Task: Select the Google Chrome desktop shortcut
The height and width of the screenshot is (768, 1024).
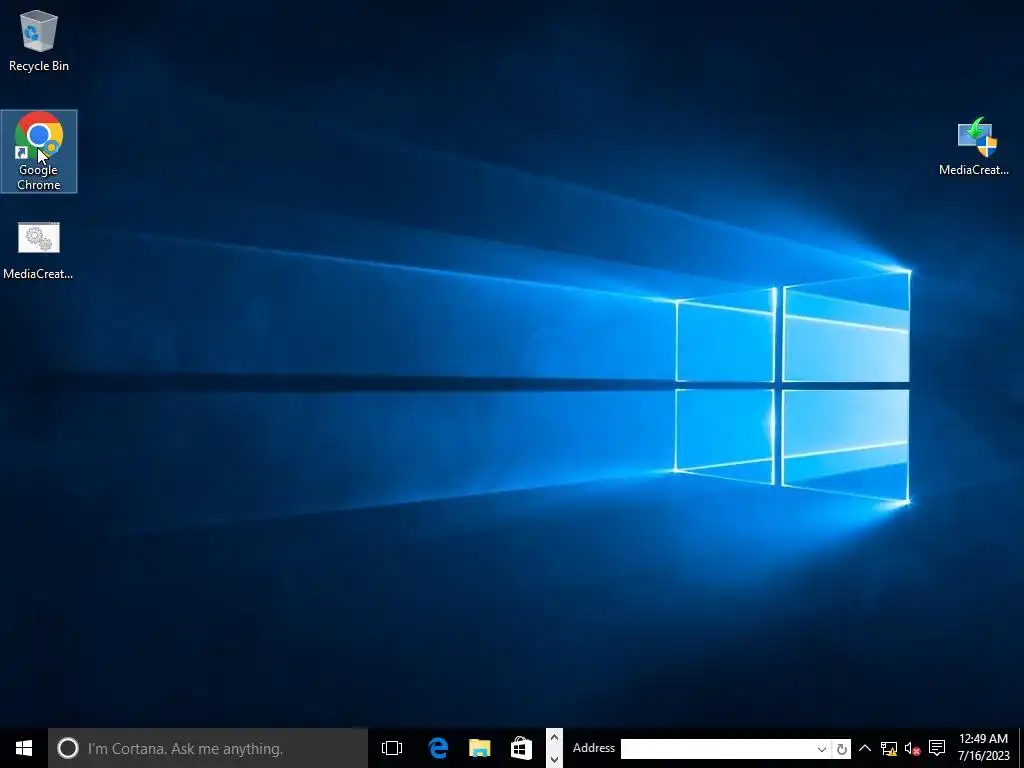Action: tap(39, 152)
